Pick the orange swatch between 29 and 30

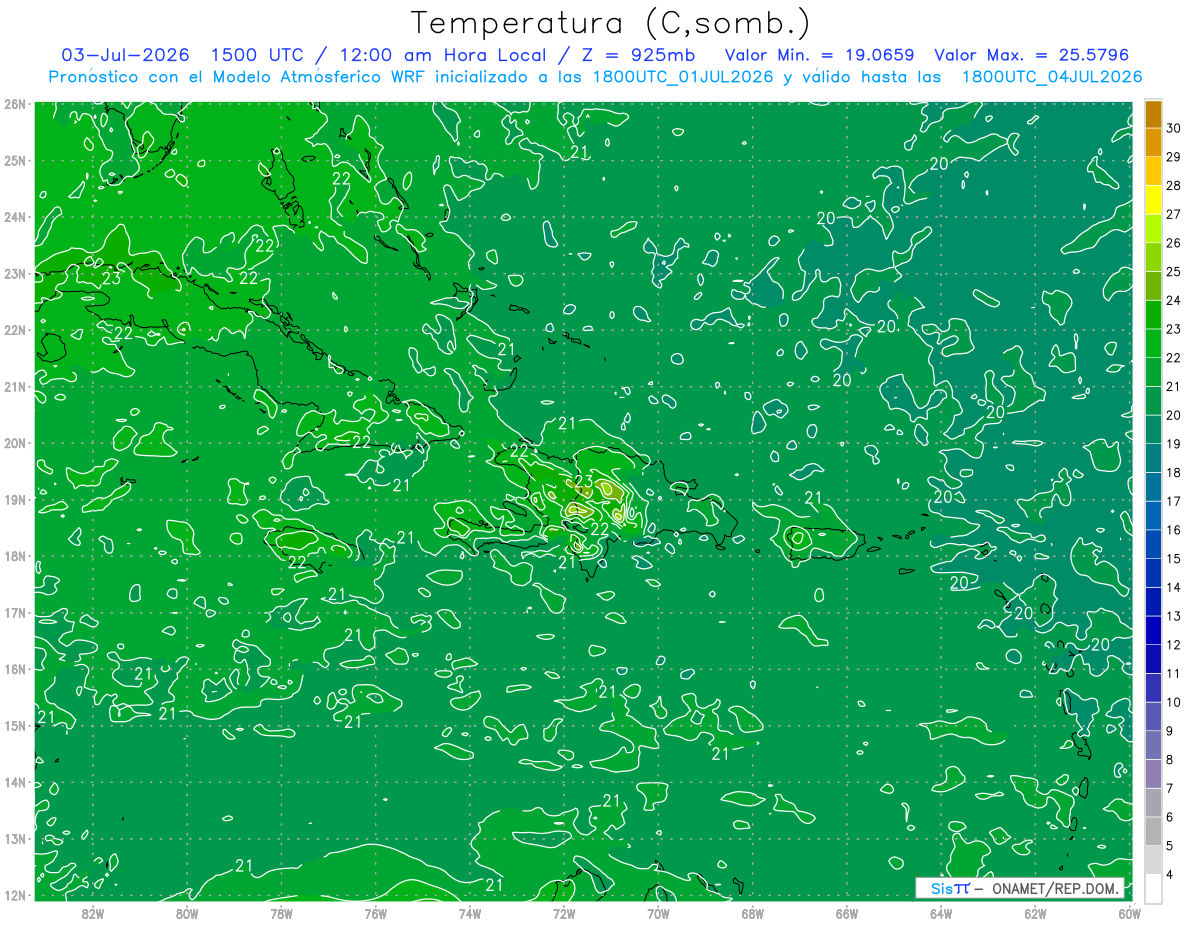click(x=1153, y=143)
